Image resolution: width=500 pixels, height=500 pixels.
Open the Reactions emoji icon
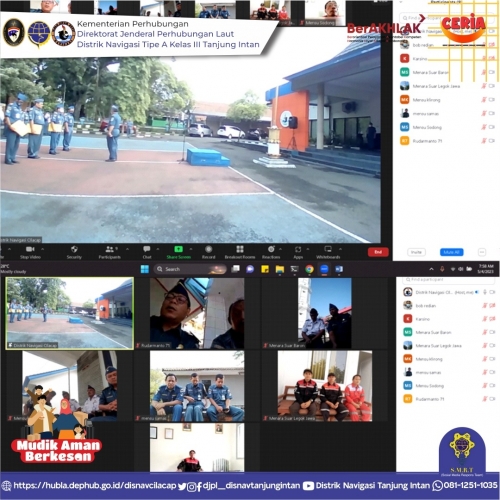click(271, 249)
